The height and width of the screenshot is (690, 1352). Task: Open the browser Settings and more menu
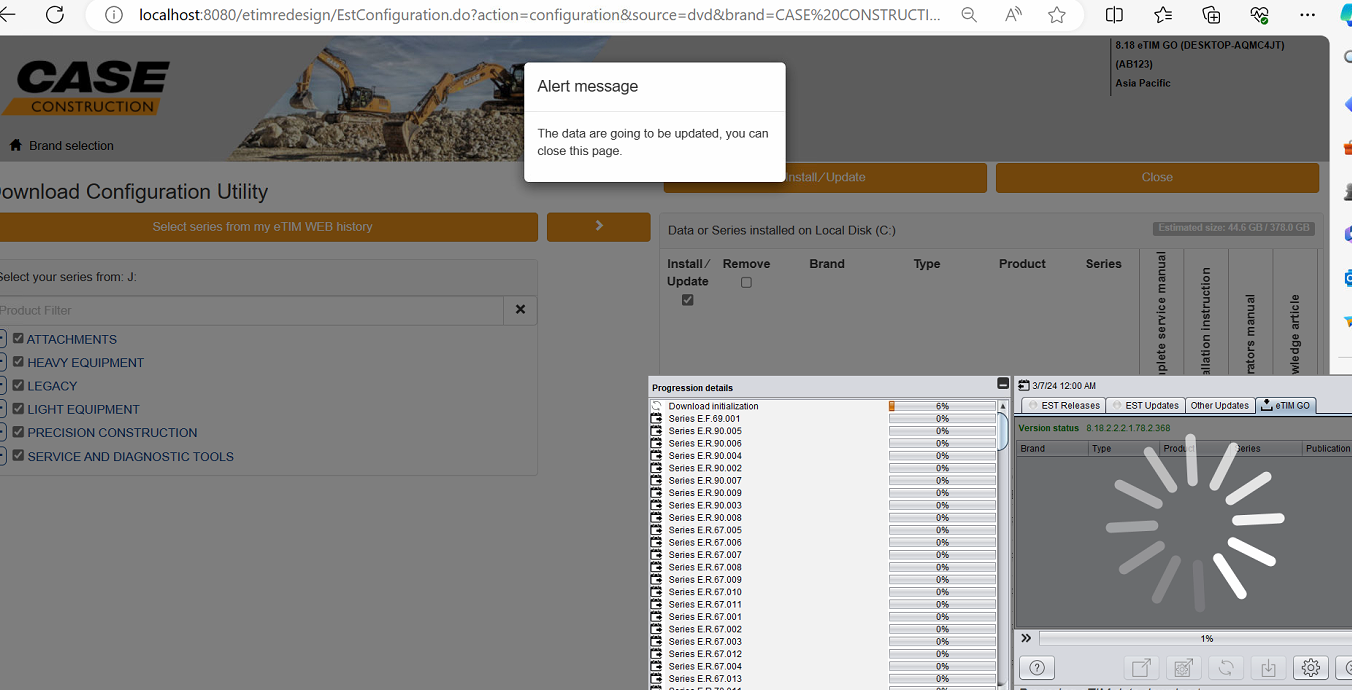coord(1307,15)
